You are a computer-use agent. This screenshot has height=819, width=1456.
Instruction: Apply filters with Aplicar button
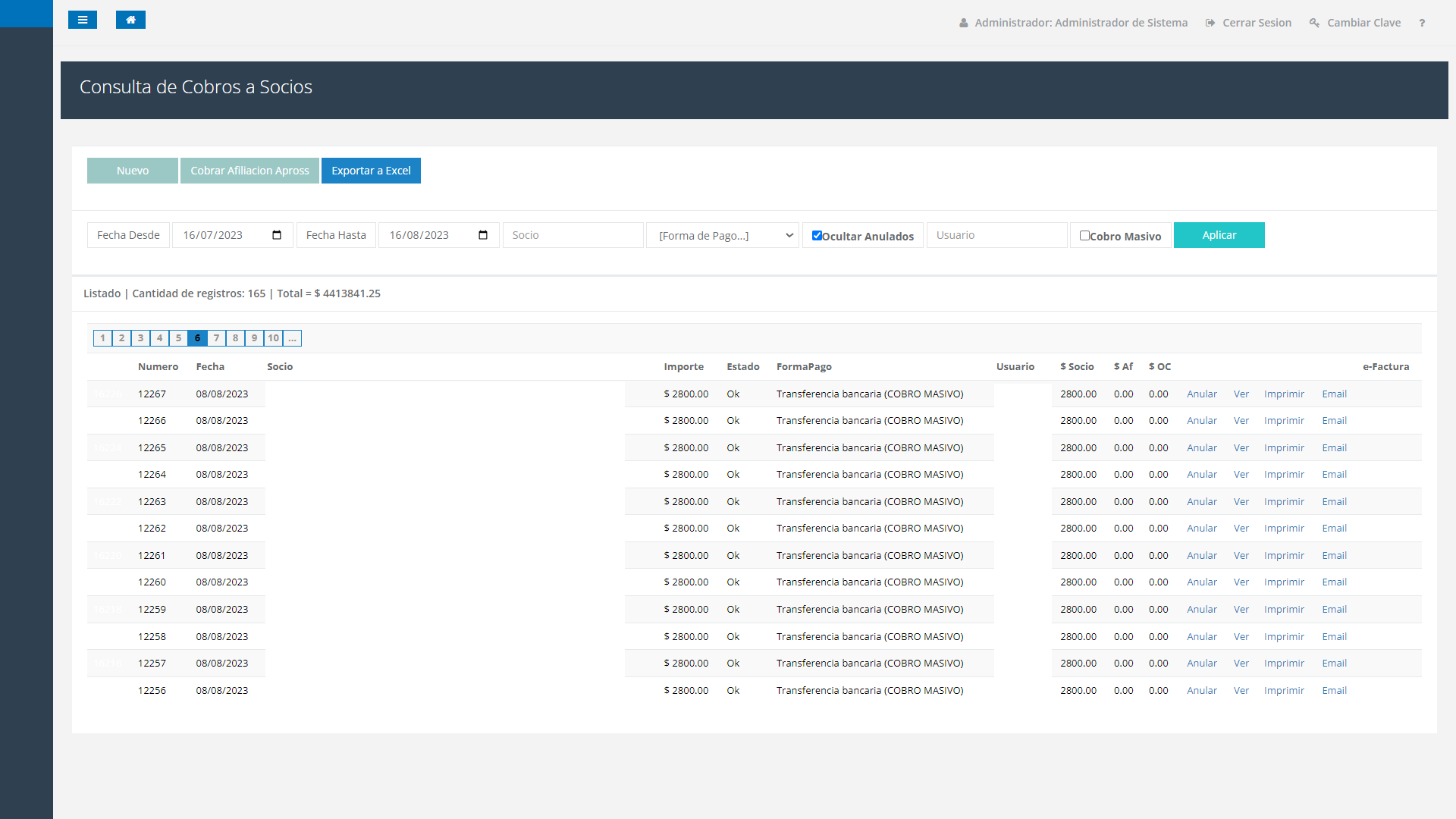1219,235
